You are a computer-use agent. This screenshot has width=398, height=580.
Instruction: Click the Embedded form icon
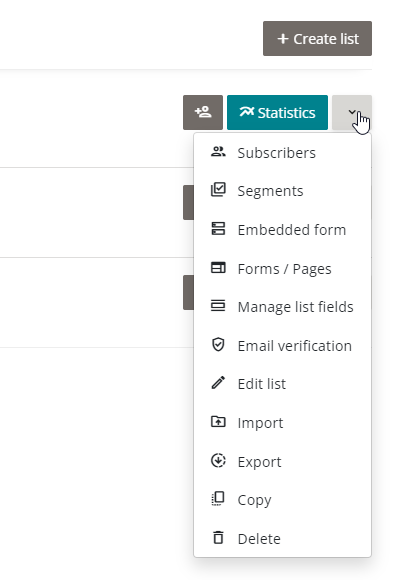[x=218, y=229]
